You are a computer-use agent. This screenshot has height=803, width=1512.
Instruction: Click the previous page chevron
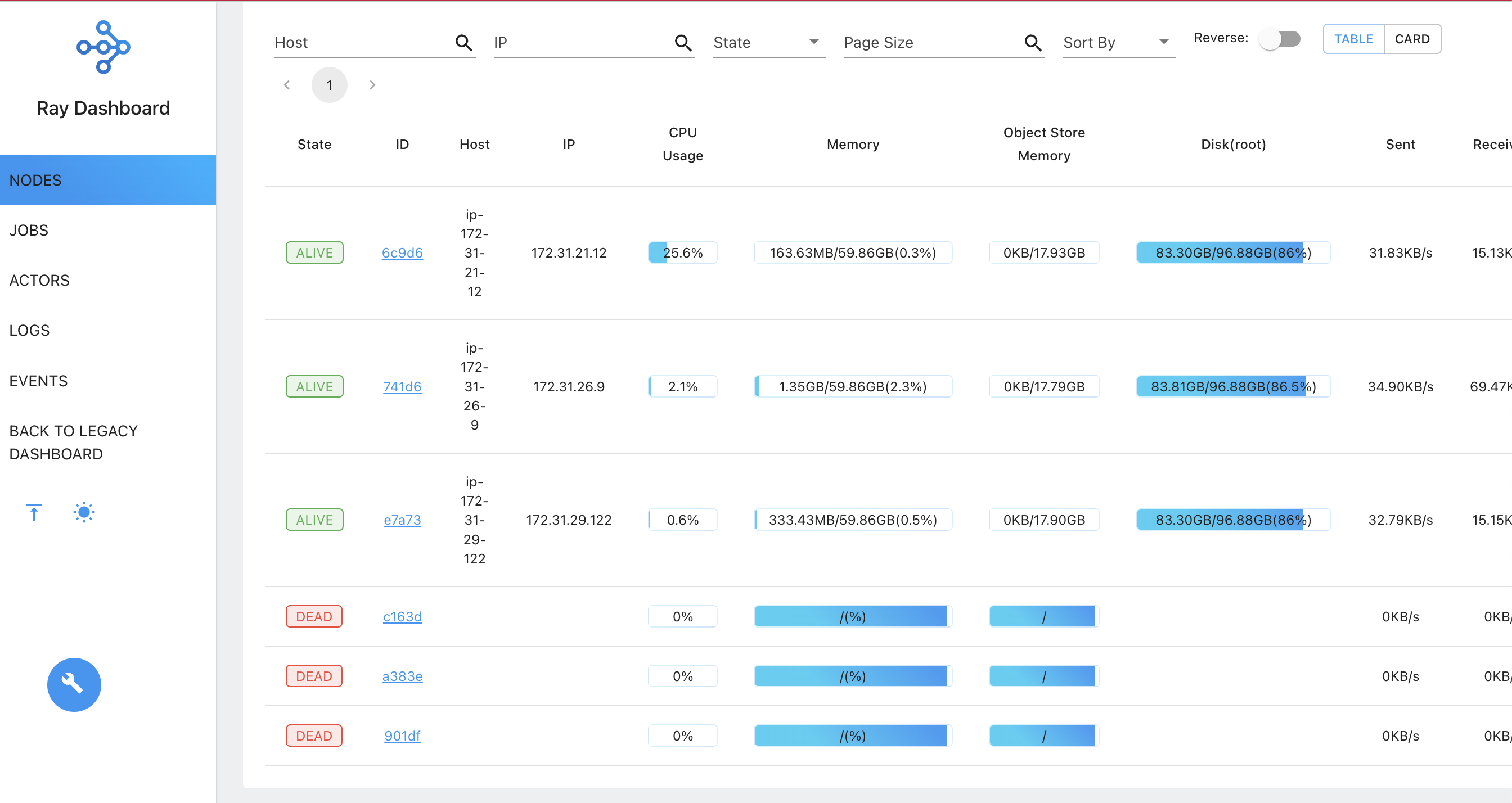pyautogui.click(x=287, y=84)
